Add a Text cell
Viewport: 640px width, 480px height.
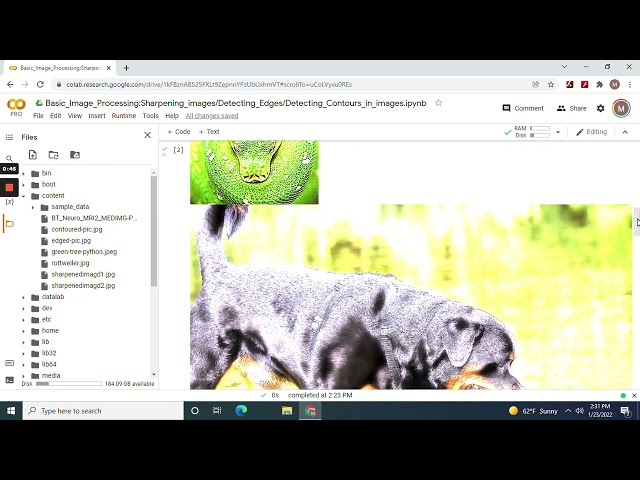click(x=209, y=131)
